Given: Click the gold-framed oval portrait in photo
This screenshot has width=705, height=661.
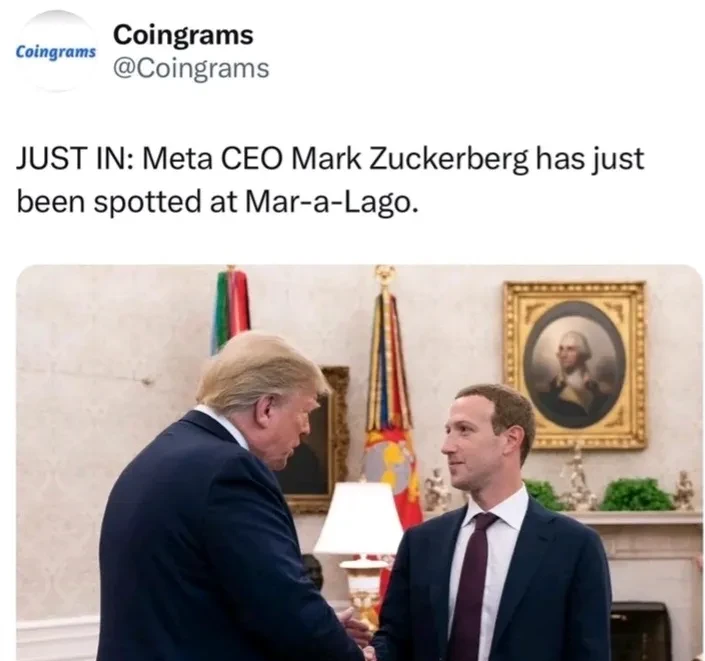Looking at the screenshot, I should tap(575, 365).
